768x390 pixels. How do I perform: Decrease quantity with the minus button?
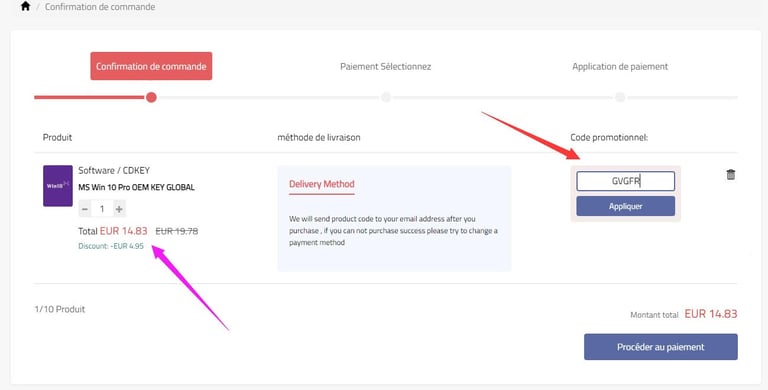coord(85,209)
